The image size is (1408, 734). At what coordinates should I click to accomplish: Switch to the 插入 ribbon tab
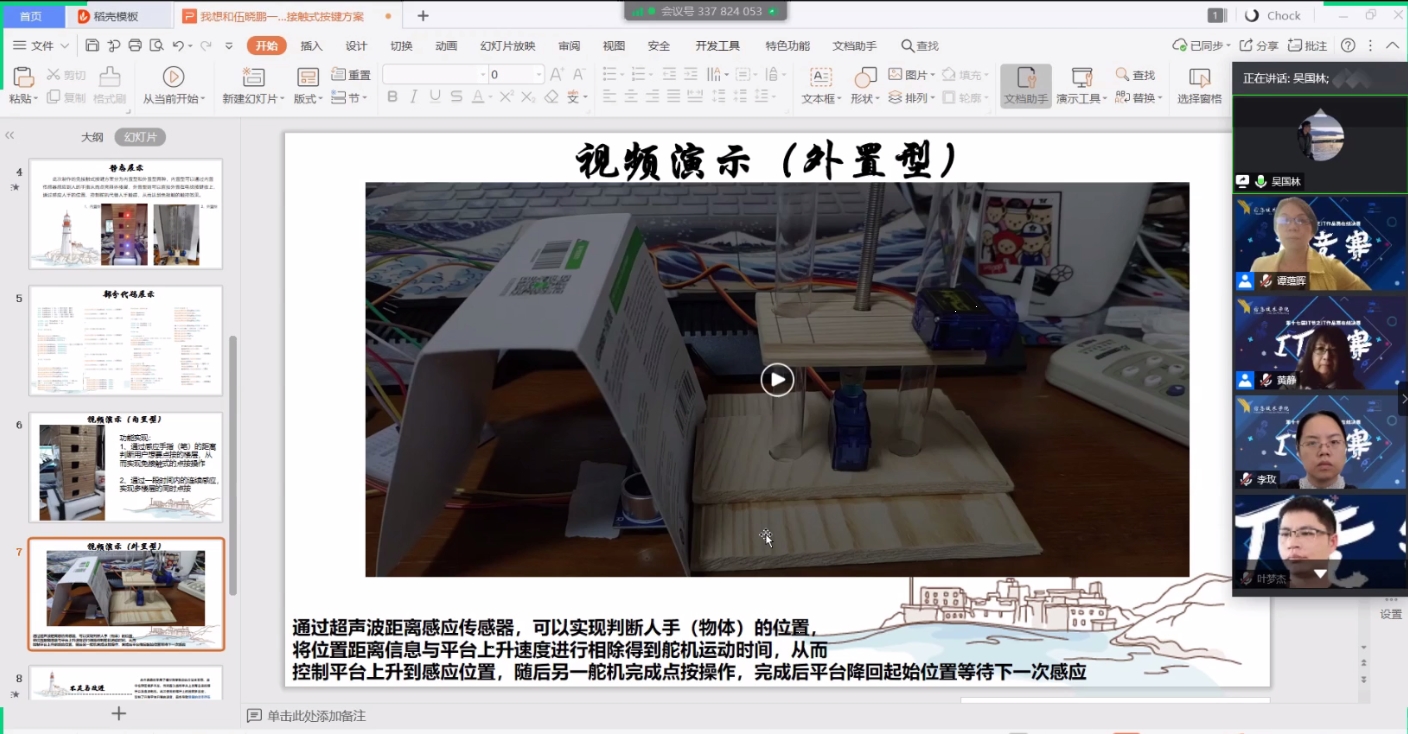point(312,45)
